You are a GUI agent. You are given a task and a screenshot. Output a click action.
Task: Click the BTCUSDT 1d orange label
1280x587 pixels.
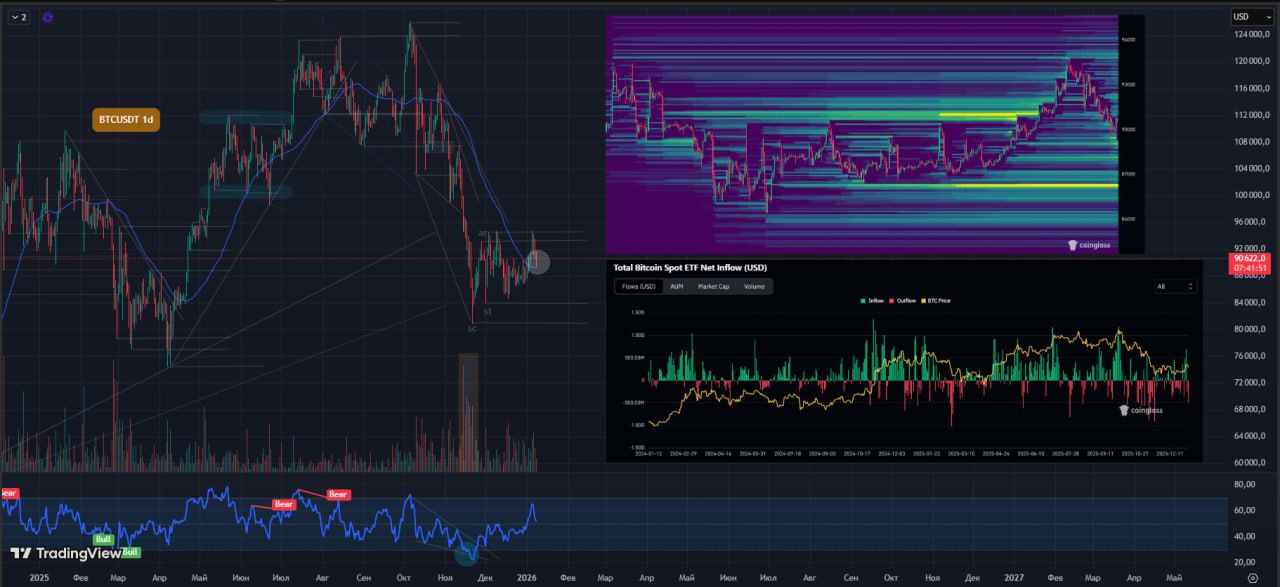(x=126, y=120)
